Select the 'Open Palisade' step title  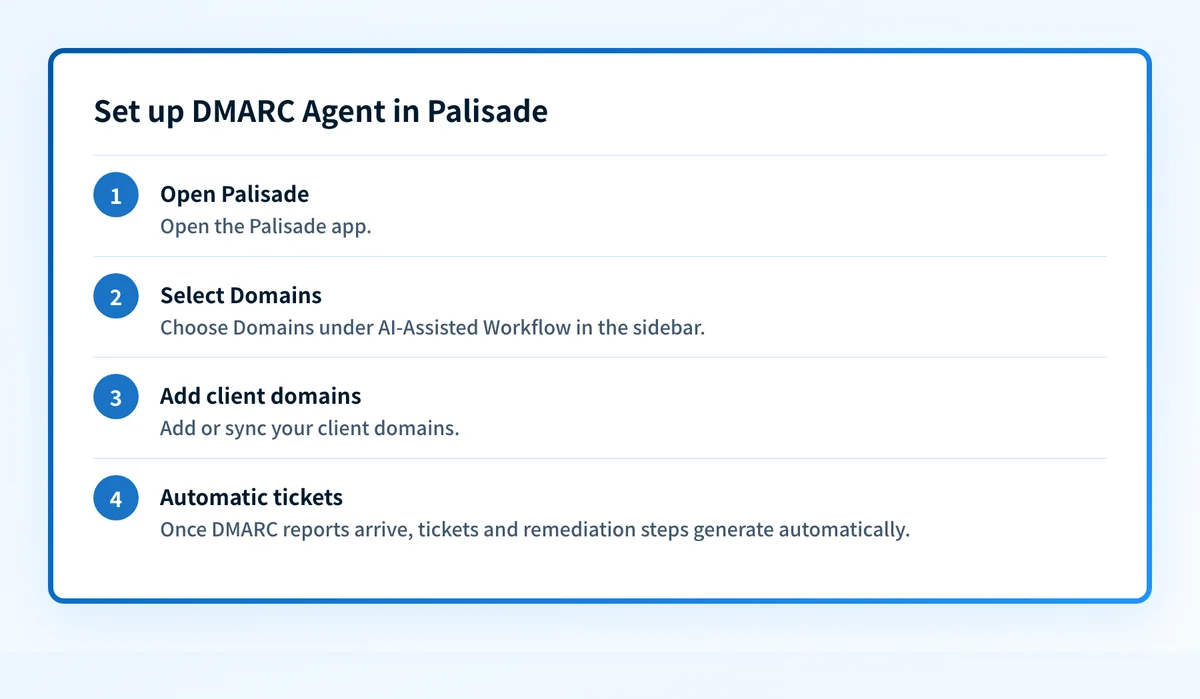point(234,194)
